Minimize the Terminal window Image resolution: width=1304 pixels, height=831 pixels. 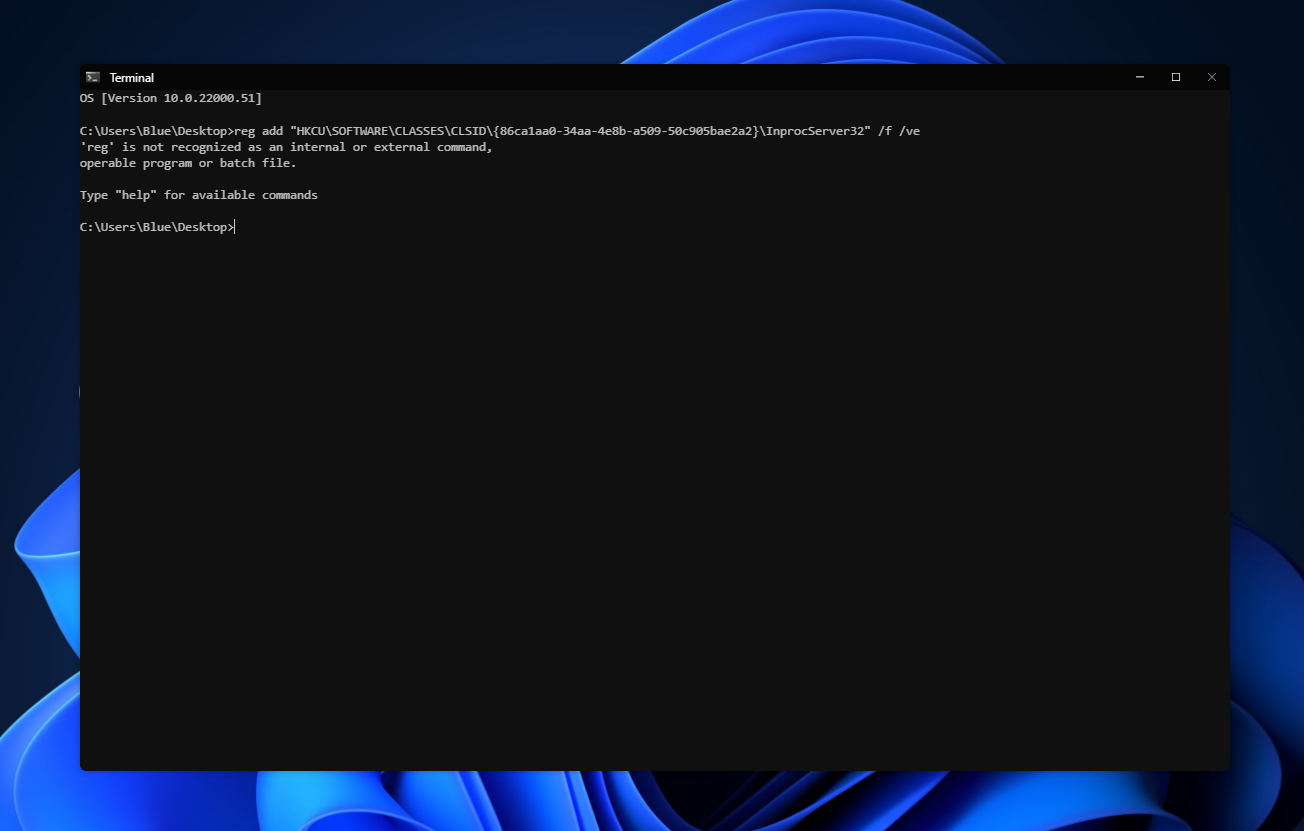(x=1140, y=77)
